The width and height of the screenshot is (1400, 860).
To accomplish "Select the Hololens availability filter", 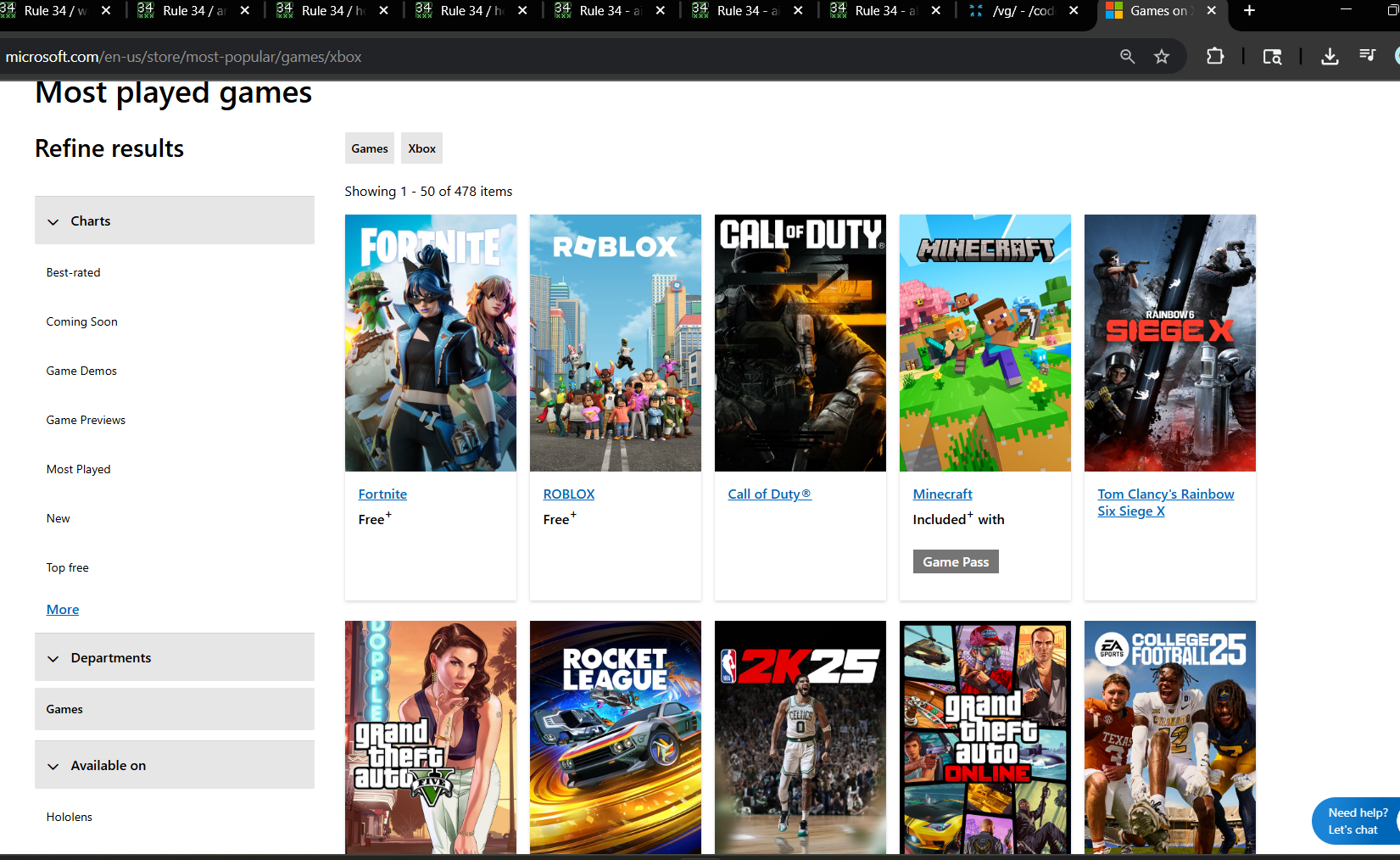I will [x=70, y=817].
